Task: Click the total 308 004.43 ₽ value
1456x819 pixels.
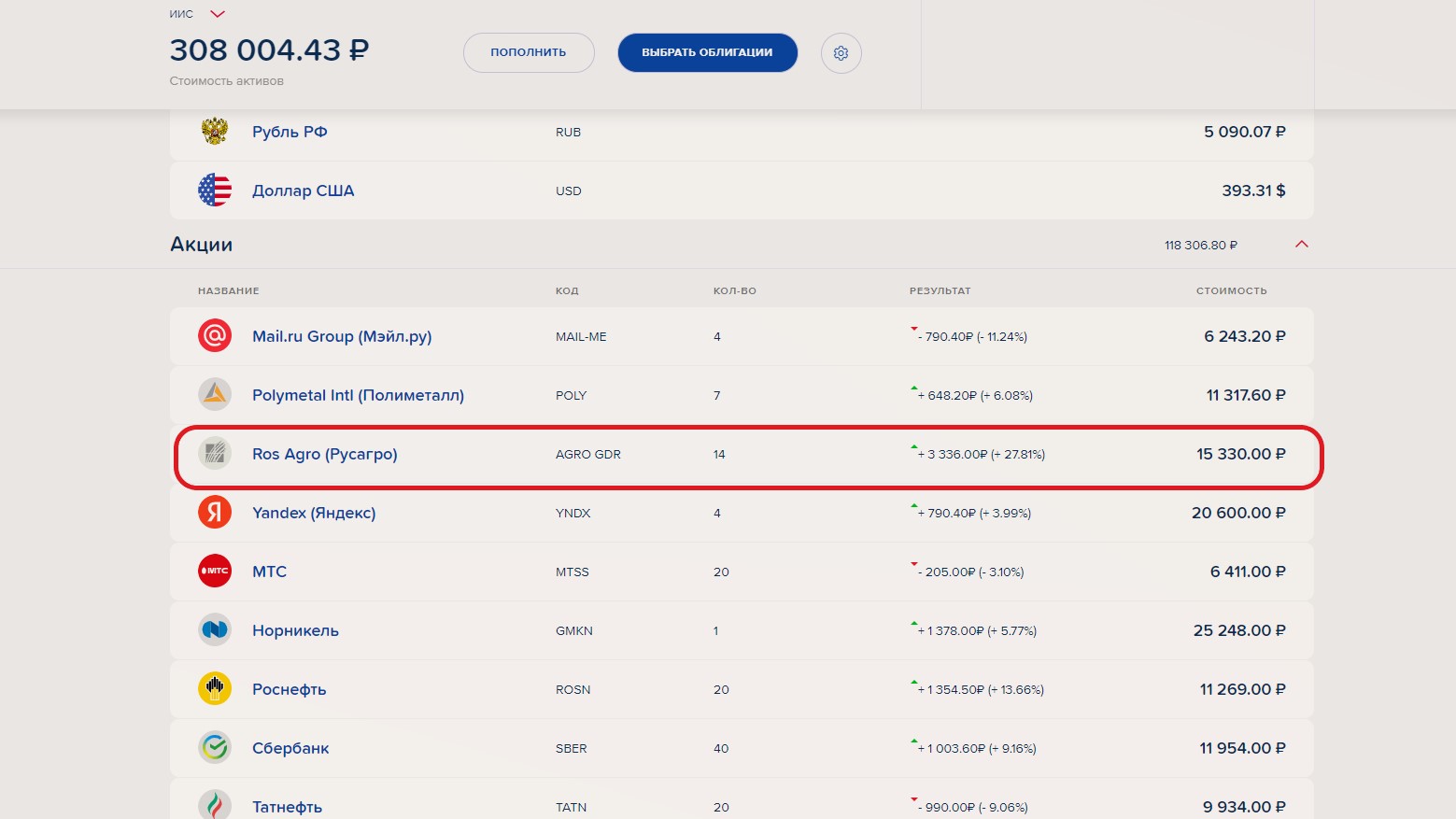Action: pyautogui.click(x=269, y=49)
